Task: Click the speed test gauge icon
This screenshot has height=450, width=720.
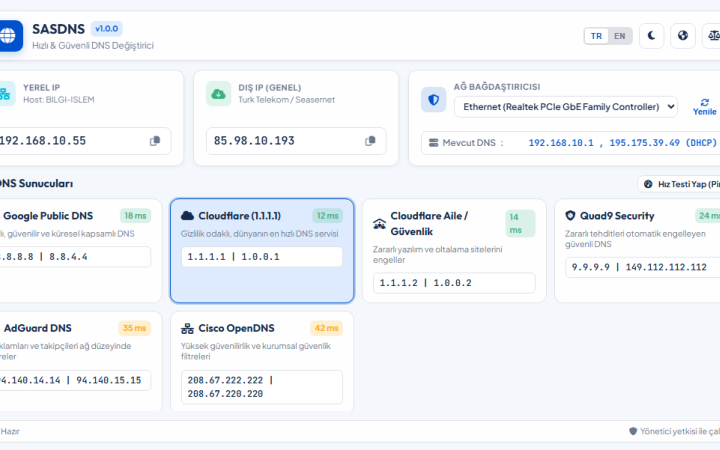Action: [x=648, y=184]
